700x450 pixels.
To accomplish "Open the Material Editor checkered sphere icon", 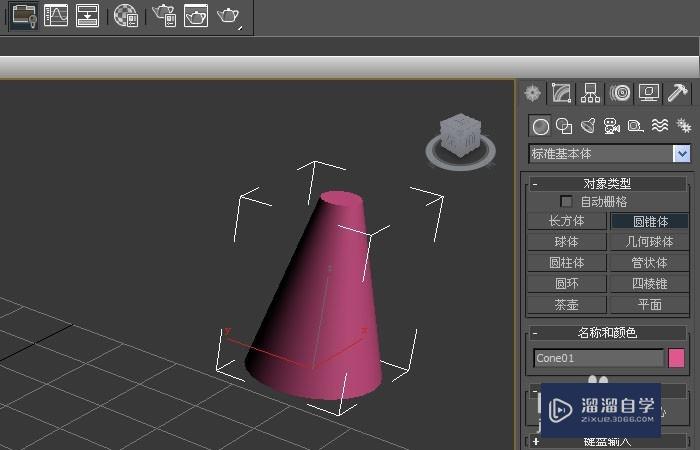I will point(126,16).
